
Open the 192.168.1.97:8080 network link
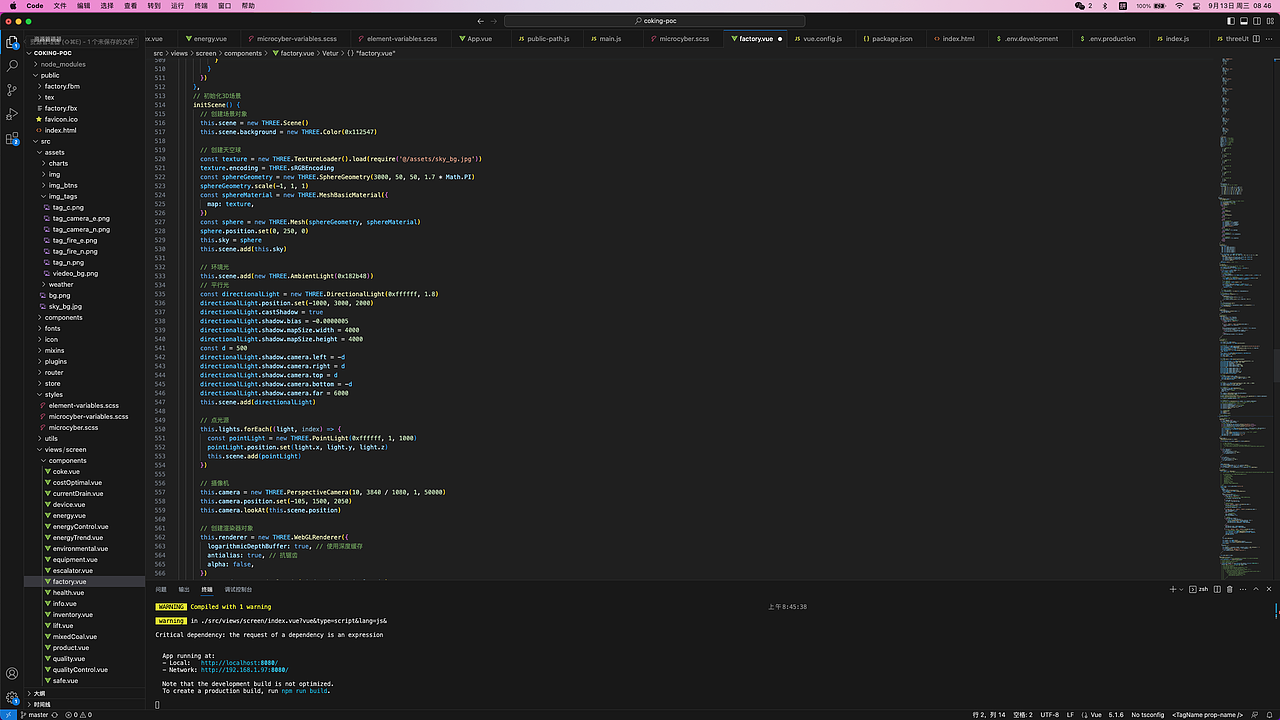[244, 669]
